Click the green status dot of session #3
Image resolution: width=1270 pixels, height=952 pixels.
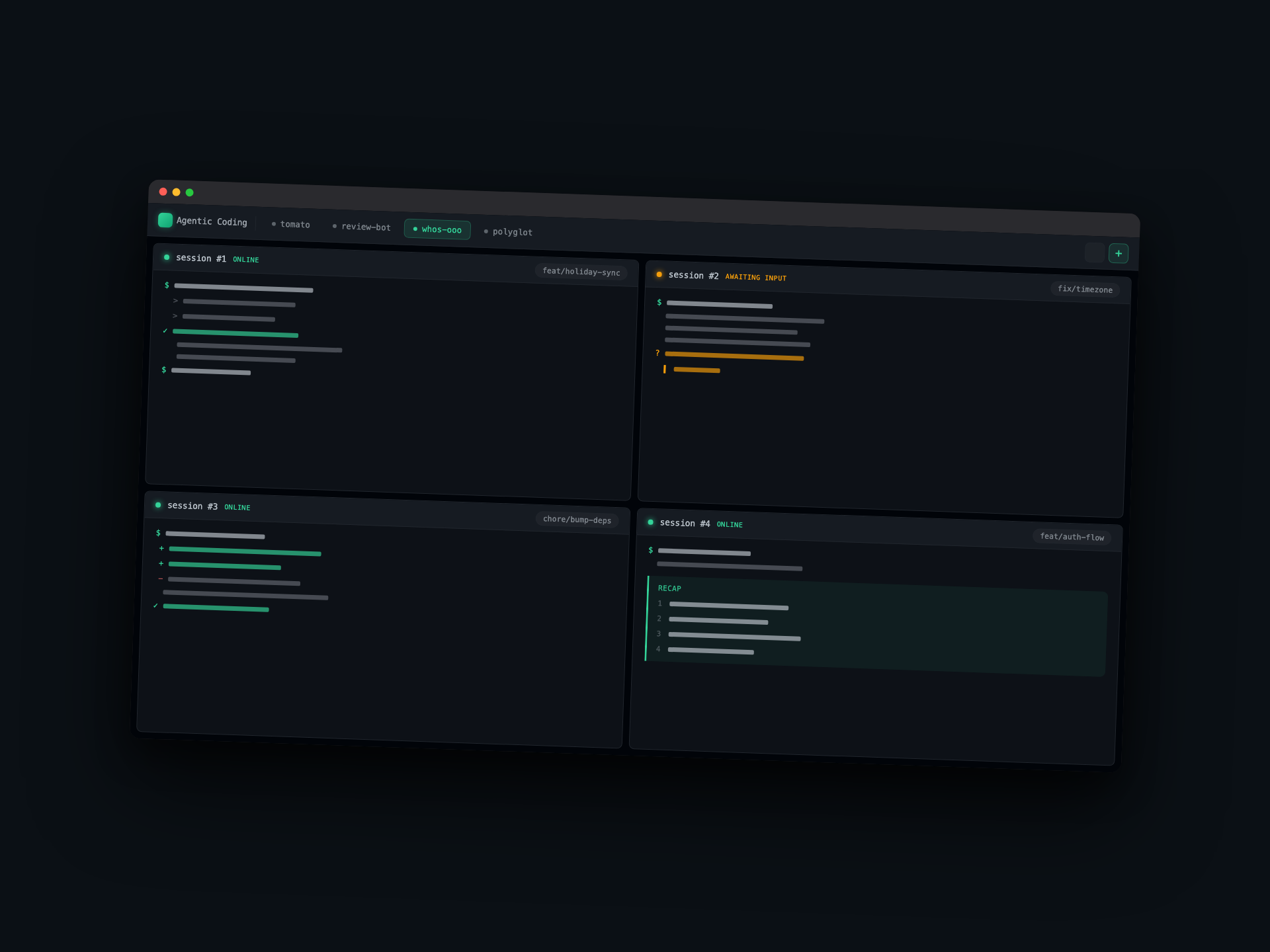(158, 505)
